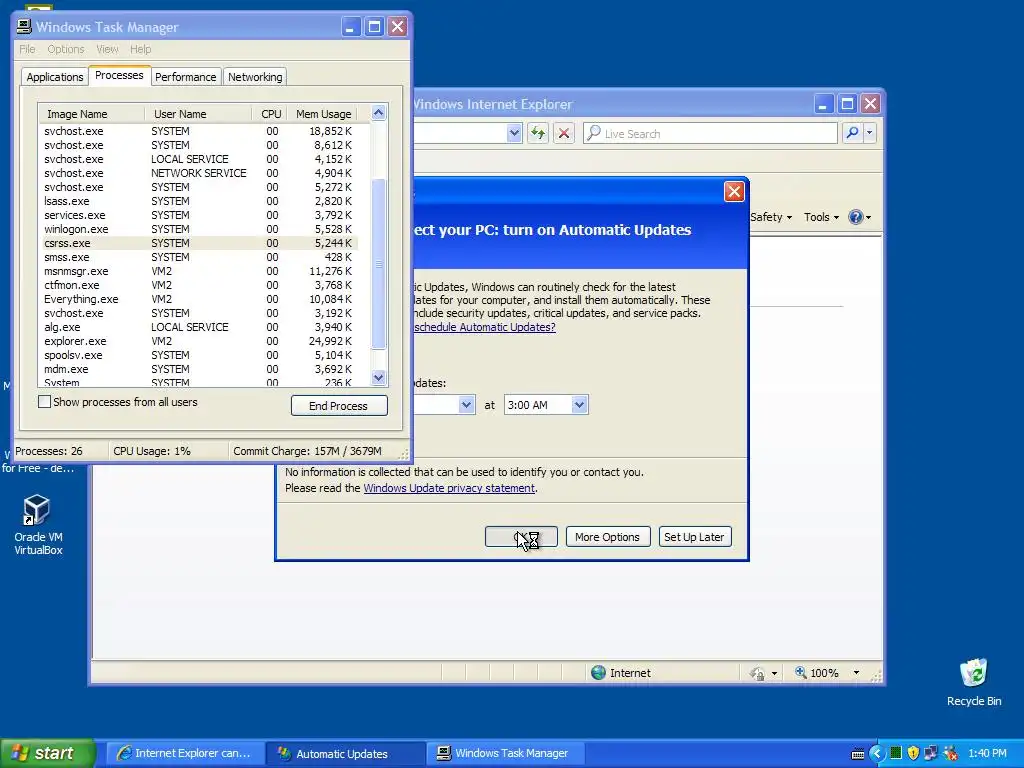Open the Oracle VM VirtualBox desktop icon

tap(38, 524)
